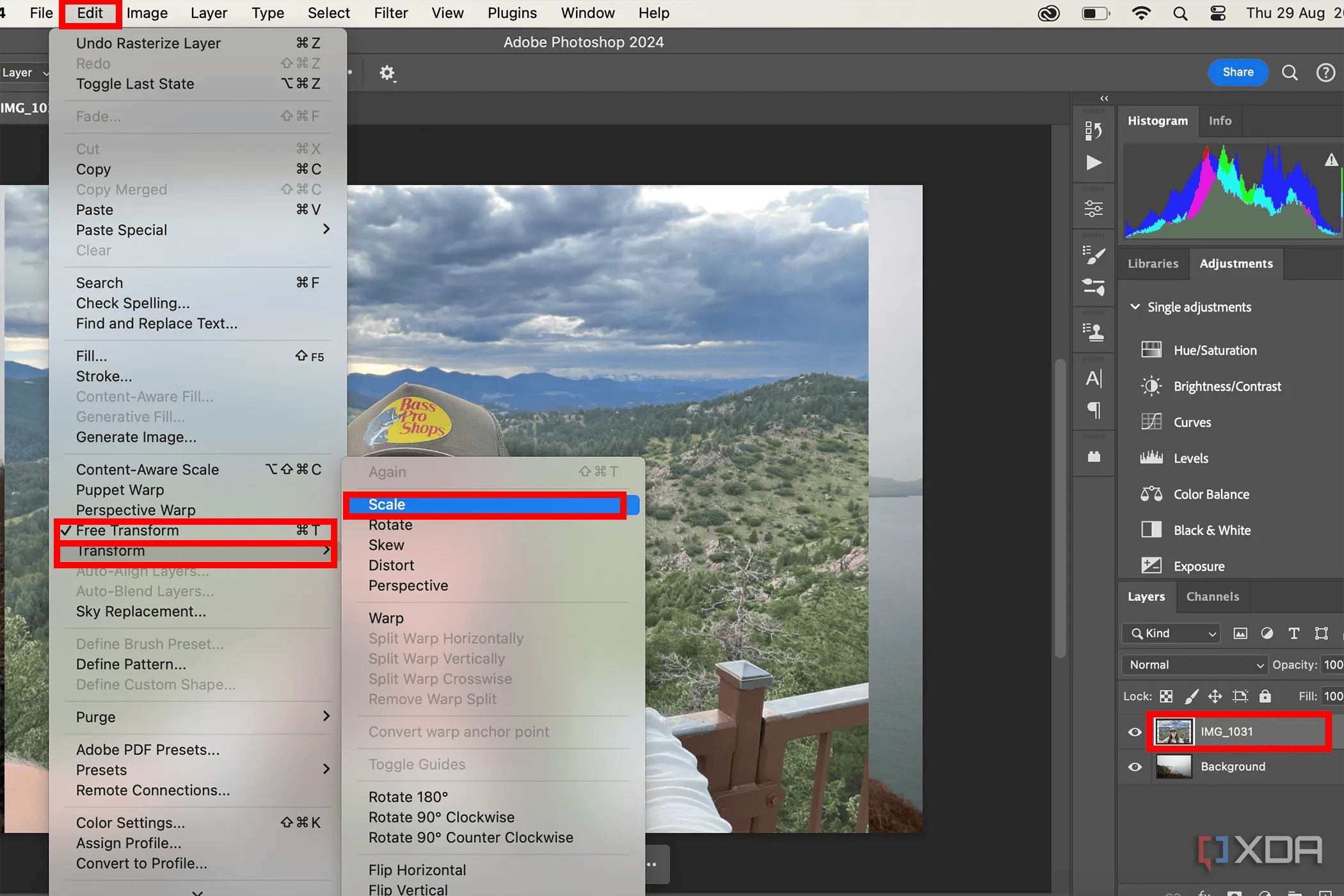Choose Warp in Transform submenu

(386, 618)
